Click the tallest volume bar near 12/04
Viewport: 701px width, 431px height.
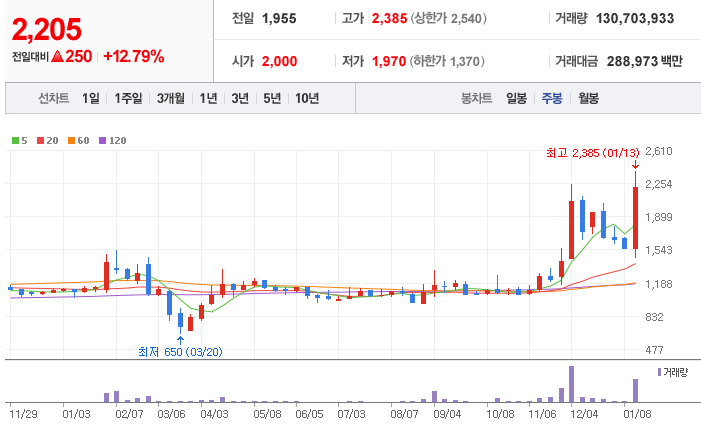coord(571,384)
